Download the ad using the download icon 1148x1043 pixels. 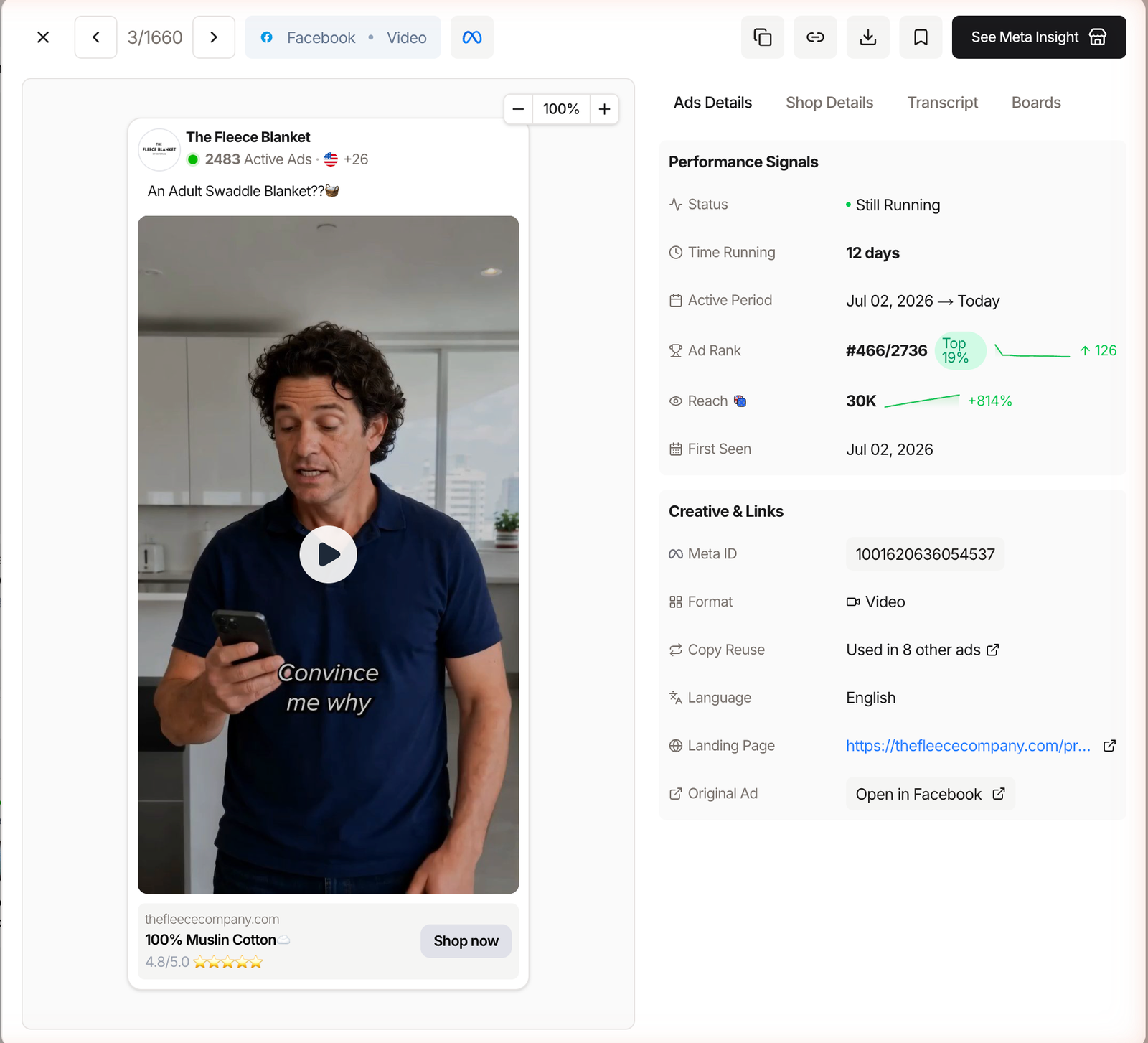[x=868, y=37]
